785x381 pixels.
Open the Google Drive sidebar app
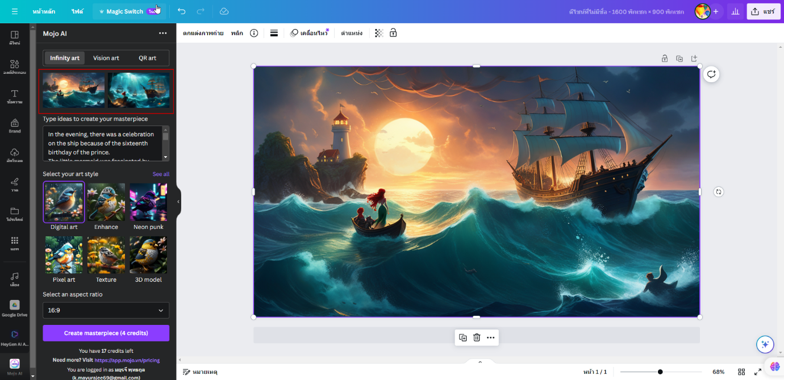pos(15,308)
